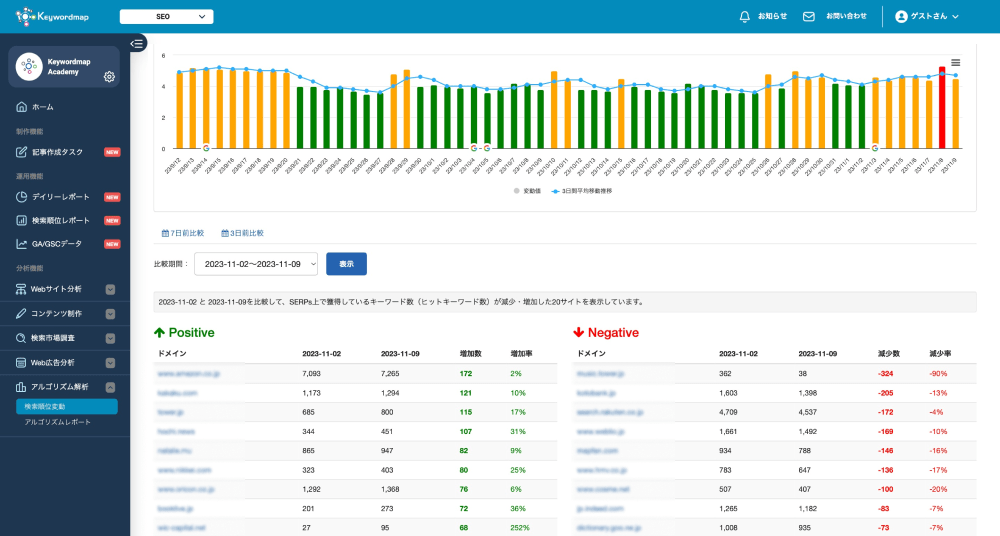
Task: Click the ゲストさん user avatar icon
Action: [x=901, y=17]
